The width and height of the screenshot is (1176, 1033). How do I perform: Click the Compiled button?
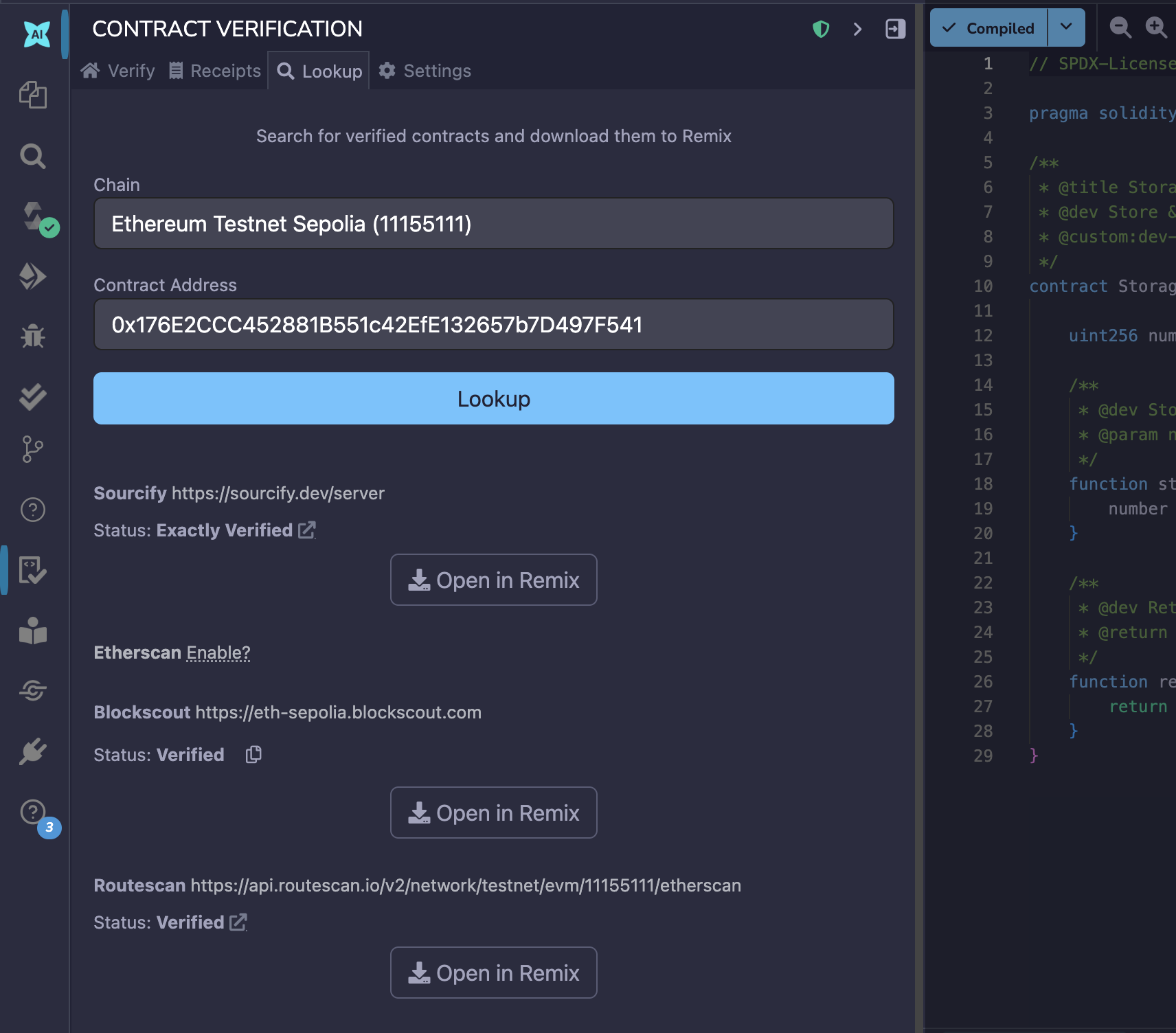pyautogui.click(x=988, y=27)
